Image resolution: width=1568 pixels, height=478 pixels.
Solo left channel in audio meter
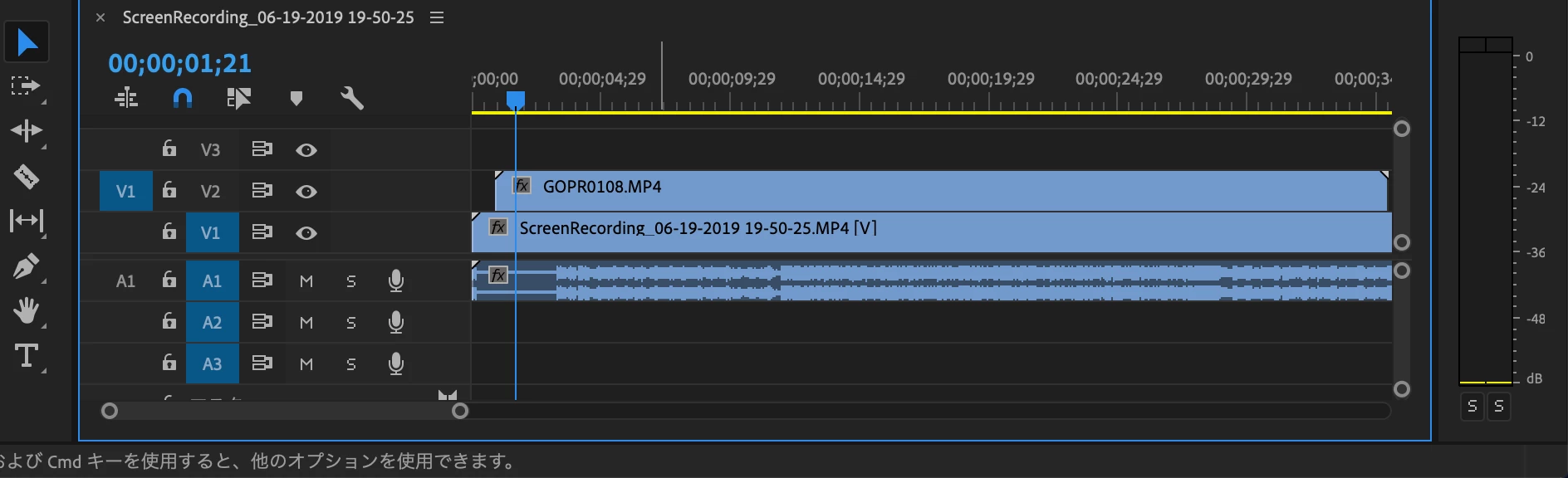pos(1472,406)
